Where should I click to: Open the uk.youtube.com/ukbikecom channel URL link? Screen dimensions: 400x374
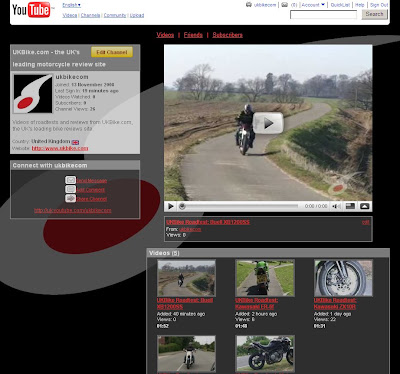click(x=73, y=210)
